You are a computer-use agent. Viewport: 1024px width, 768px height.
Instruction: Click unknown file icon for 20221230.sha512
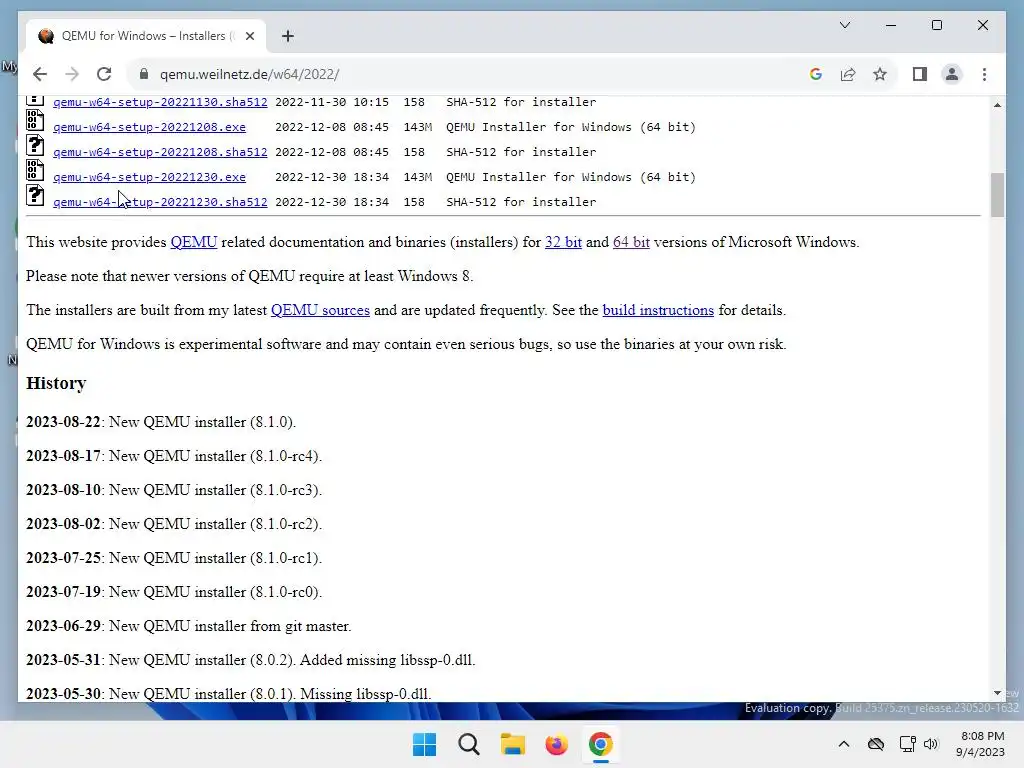pyautogui.click(x=35, y=195)
